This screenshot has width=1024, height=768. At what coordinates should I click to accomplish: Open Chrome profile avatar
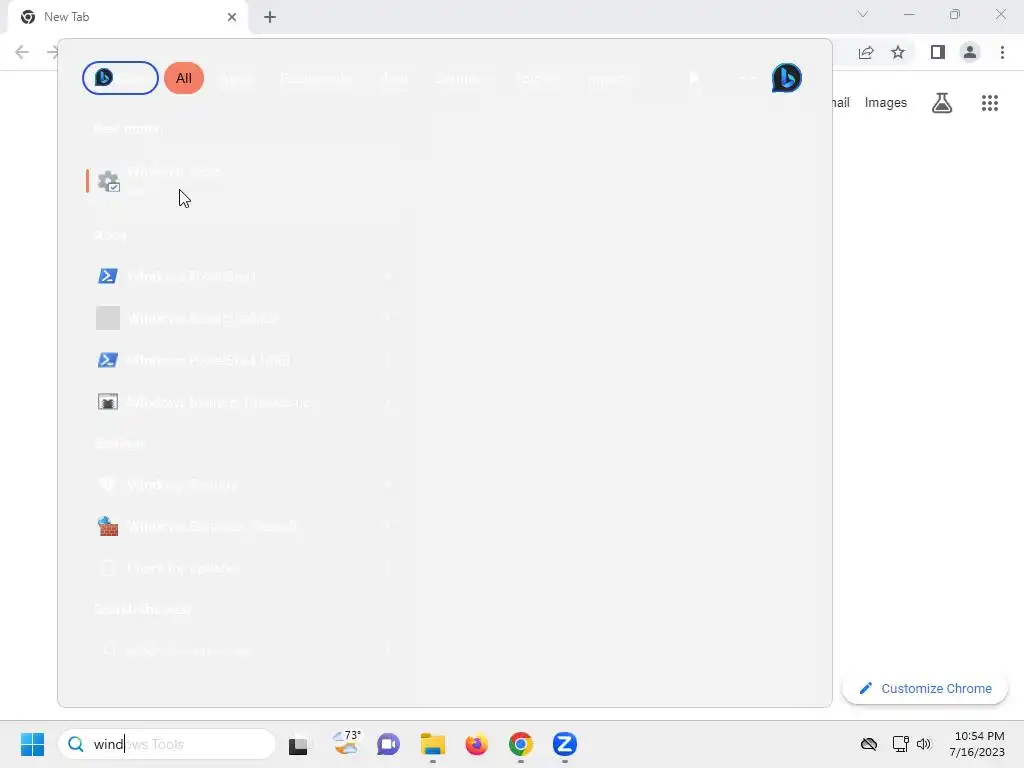tap(970, 52)
